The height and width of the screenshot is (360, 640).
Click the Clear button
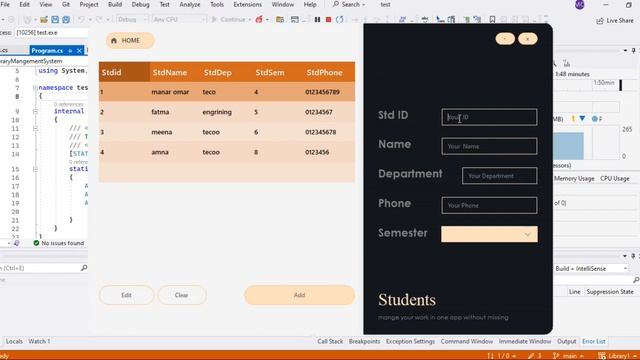(x=182, y=295)
